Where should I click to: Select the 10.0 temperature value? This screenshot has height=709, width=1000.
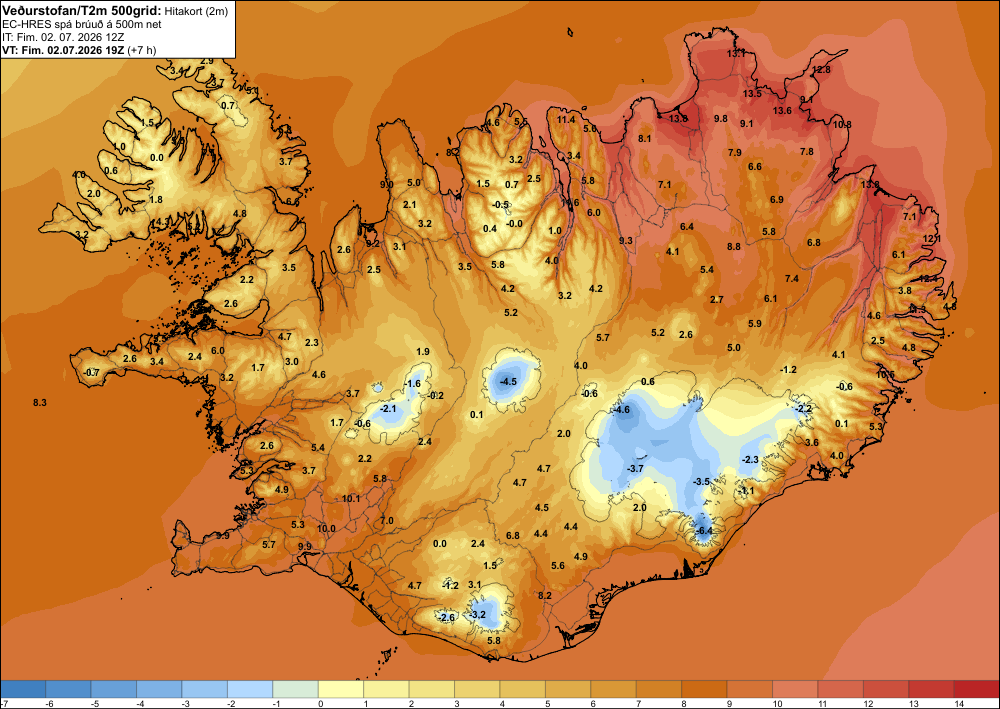click(x=326, y=529)
